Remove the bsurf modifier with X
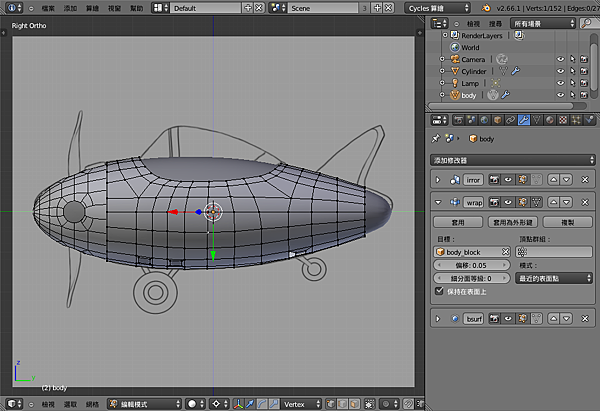 coord(585,318)
